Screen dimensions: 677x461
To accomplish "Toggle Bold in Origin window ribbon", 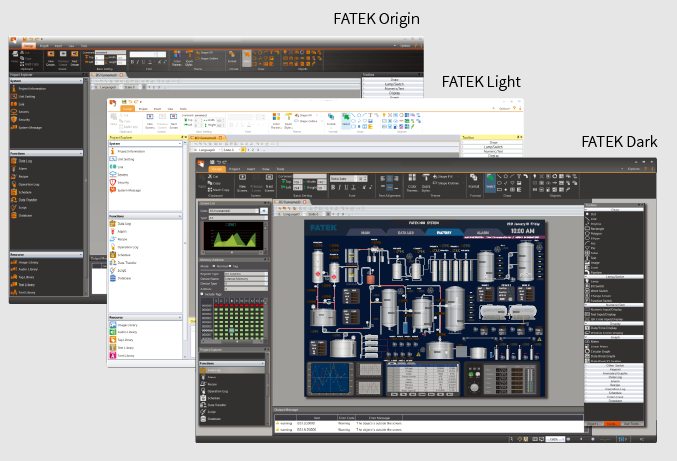I will tap(133, 62).
